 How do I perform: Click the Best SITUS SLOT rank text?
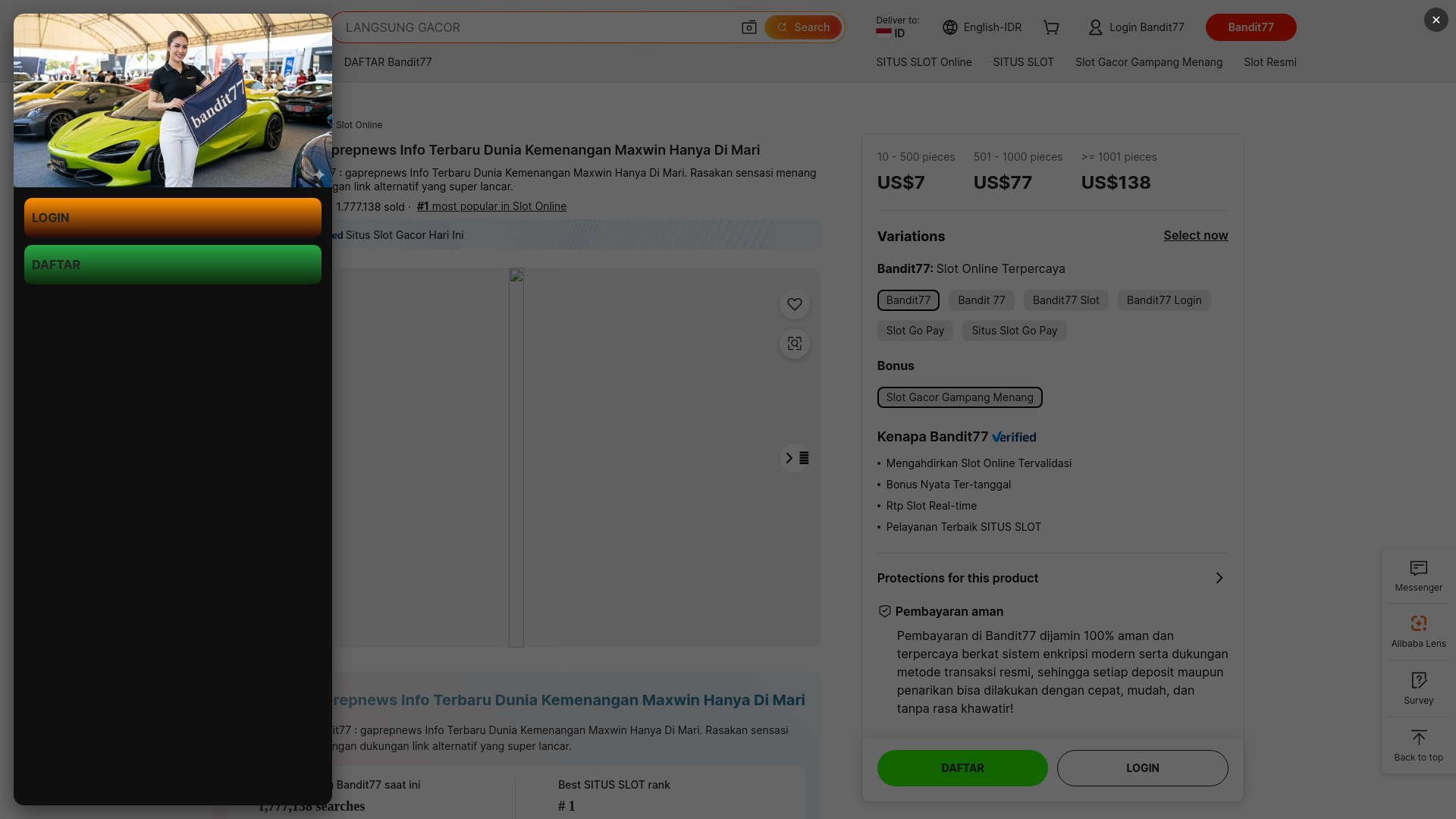[614, 785]
